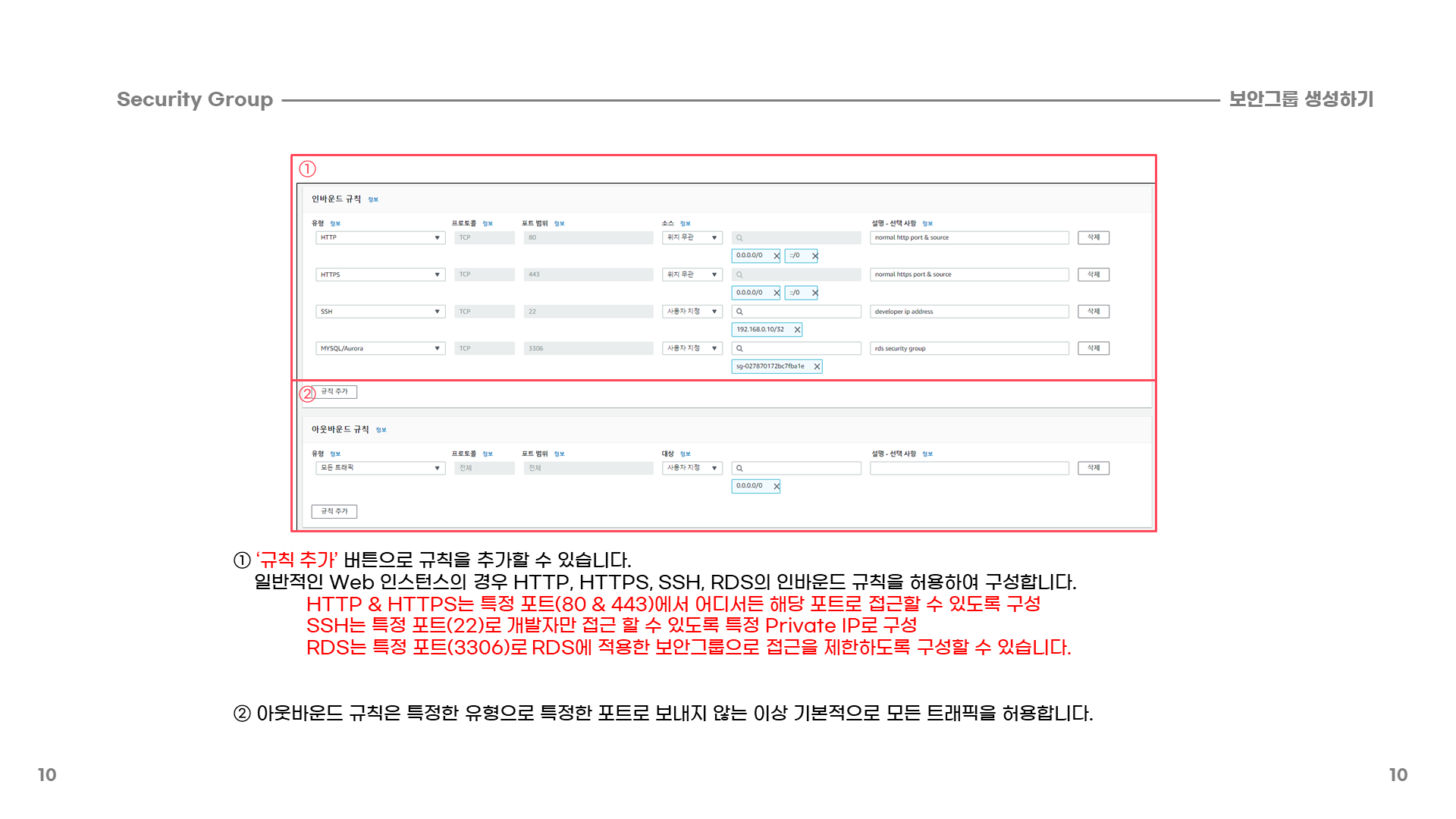Edit description 'rds security group'

point(969,349)
